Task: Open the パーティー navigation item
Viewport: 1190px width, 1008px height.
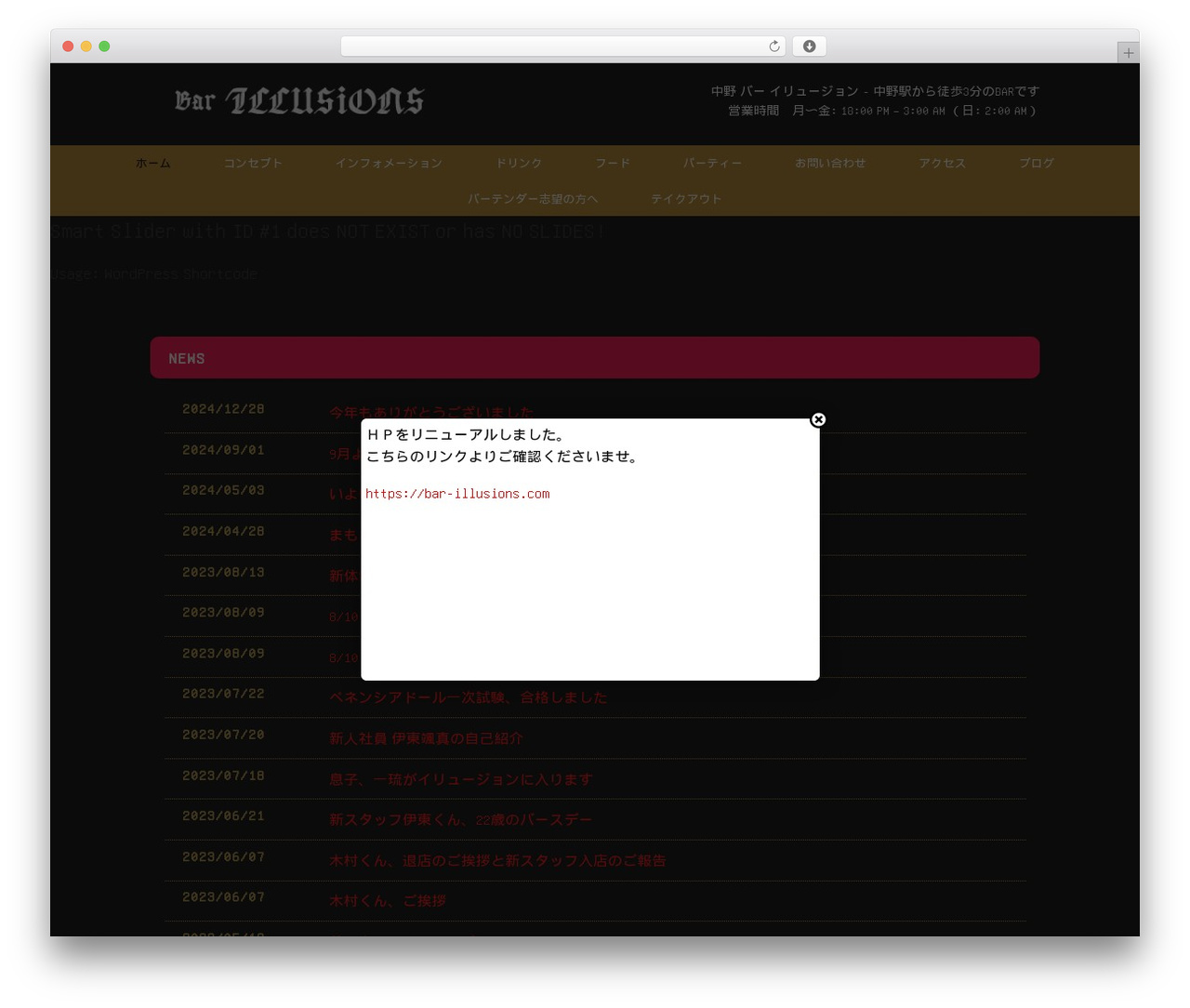Action: click(x=713, y=163)
